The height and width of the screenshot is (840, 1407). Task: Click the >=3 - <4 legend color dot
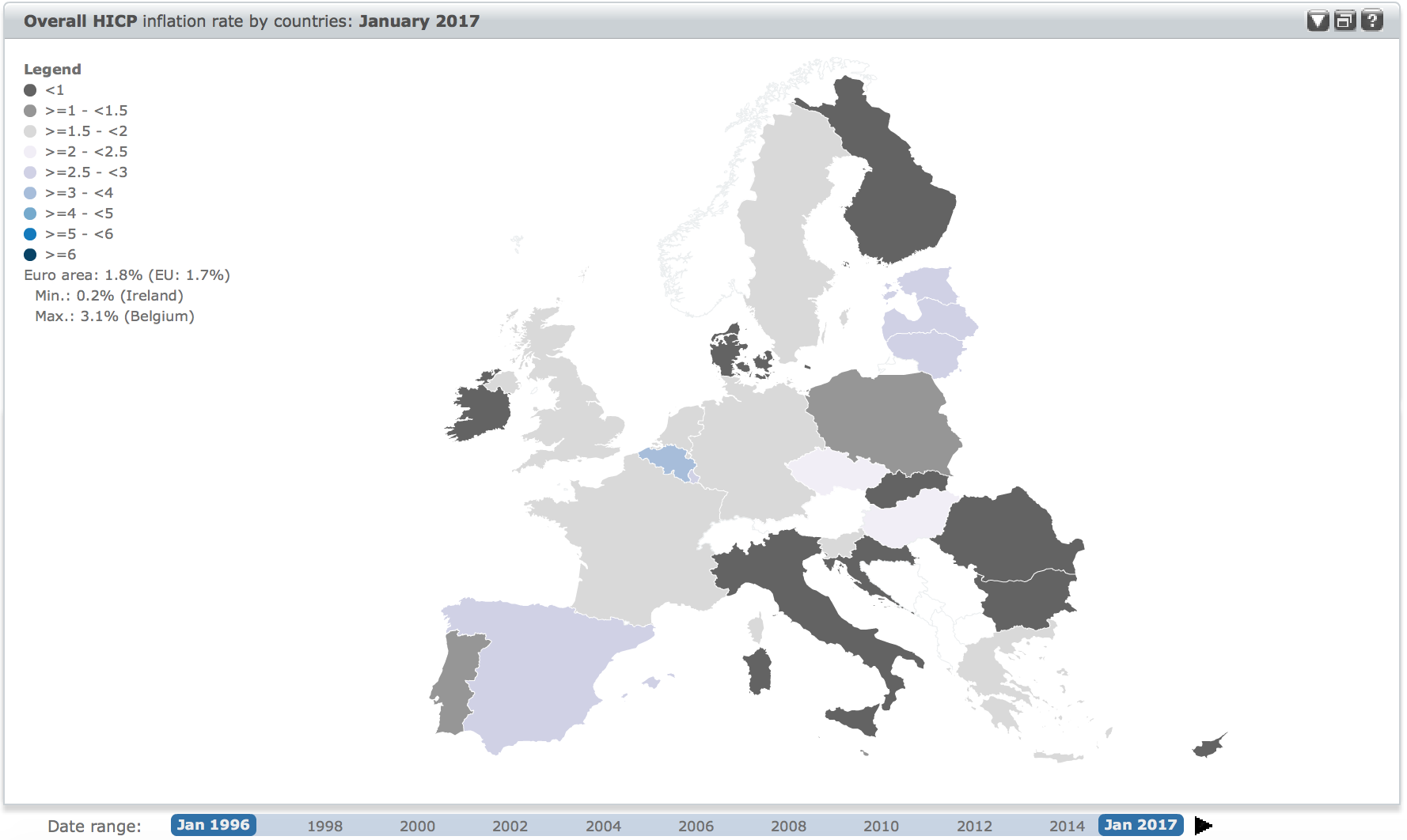pos(30,193)
